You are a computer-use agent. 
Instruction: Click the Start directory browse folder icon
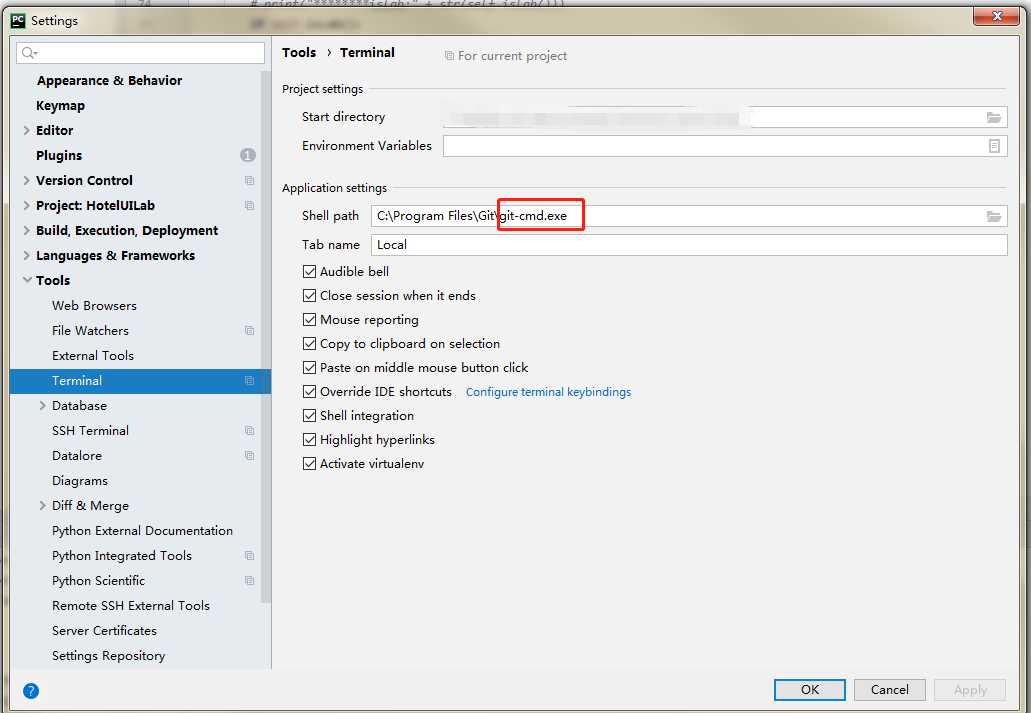click(993, 117)
